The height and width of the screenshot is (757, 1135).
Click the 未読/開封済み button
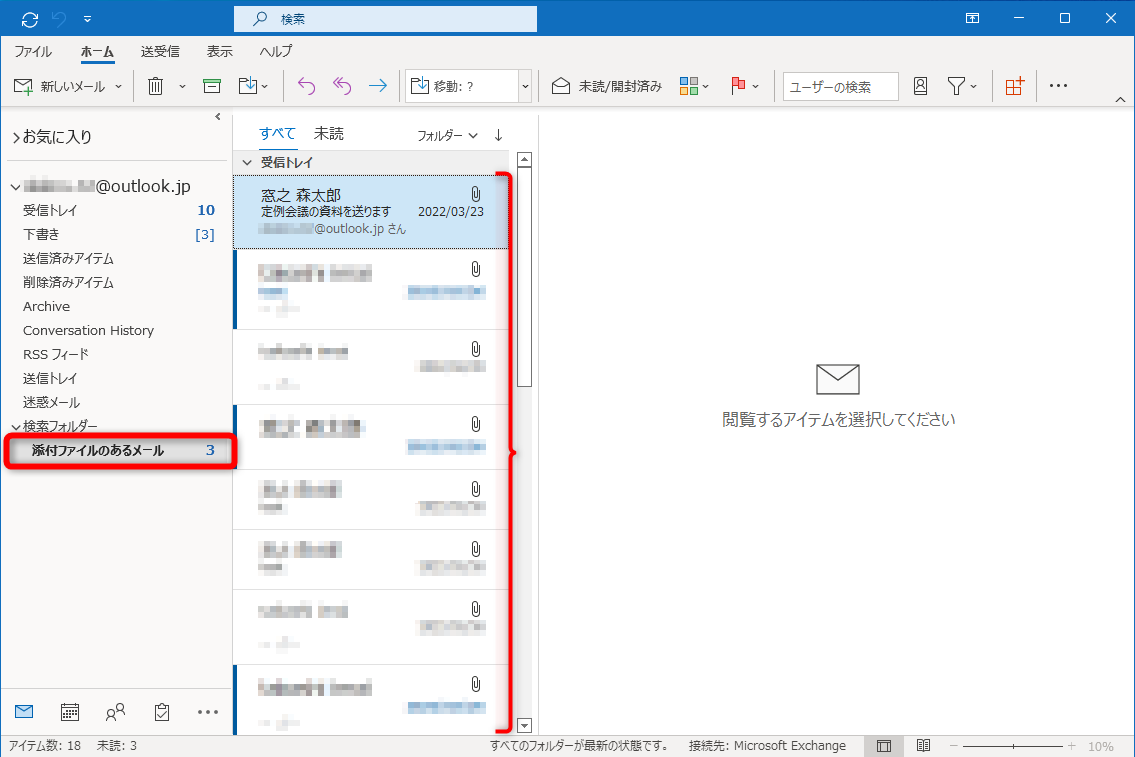pyautogui.click(x=607, y=86)
